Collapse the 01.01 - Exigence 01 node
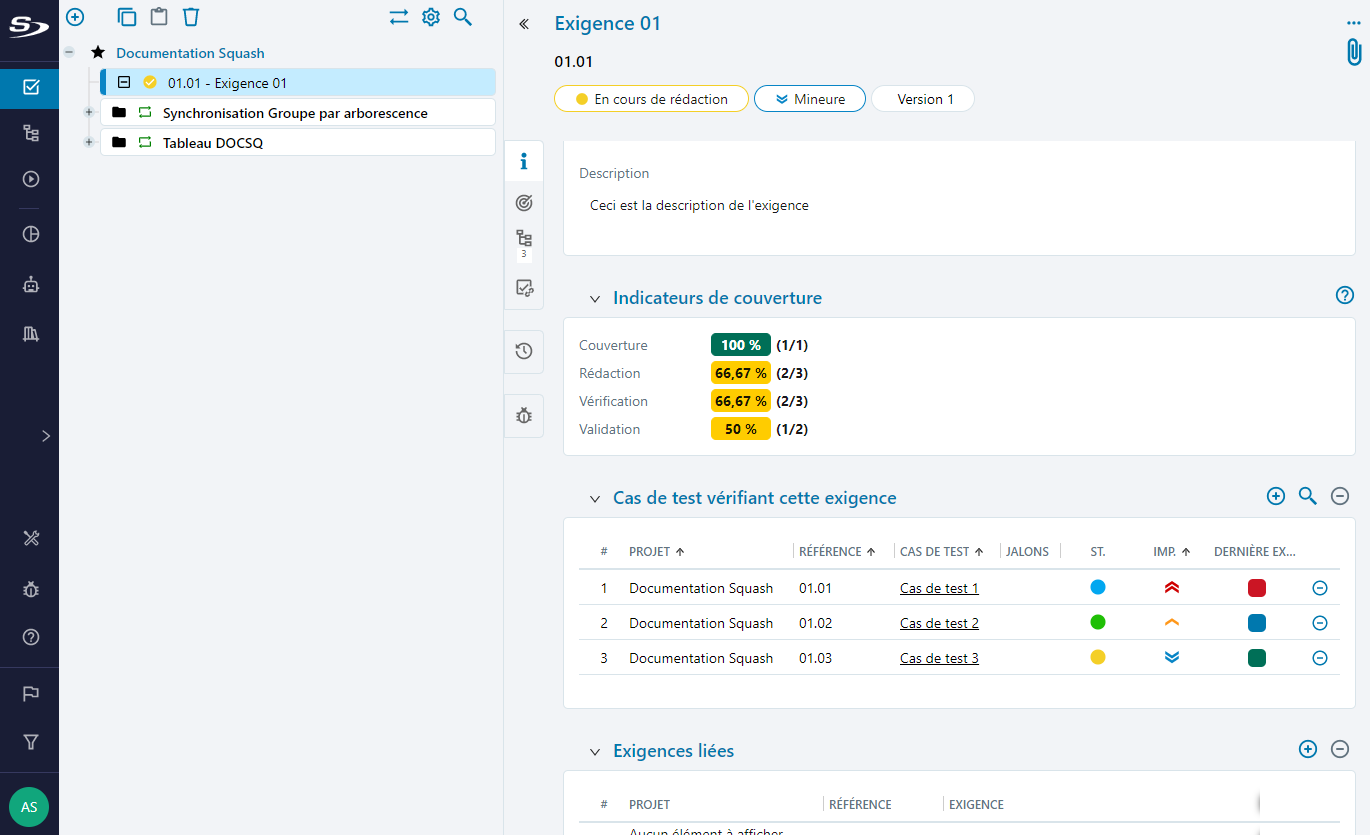 pyautogui.click(x=124, y=83)
